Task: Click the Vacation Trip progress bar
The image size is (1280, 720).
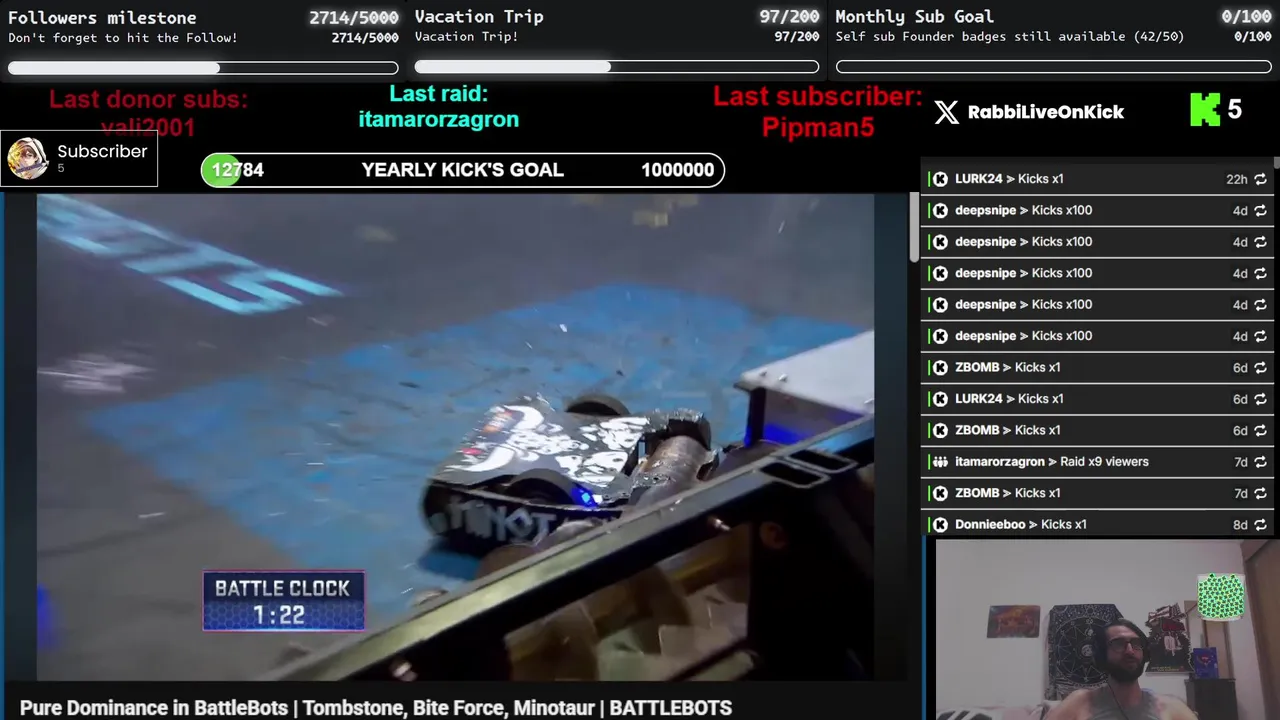Action: (617, 67)
